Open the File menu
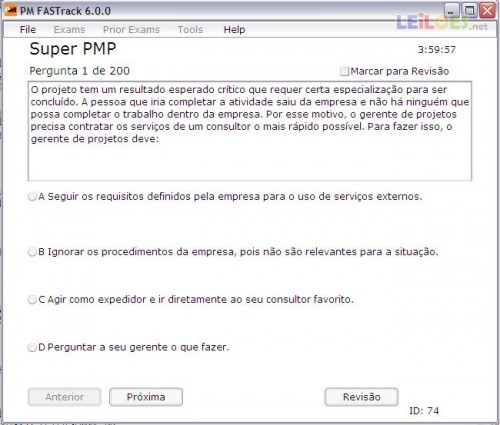 28,30
